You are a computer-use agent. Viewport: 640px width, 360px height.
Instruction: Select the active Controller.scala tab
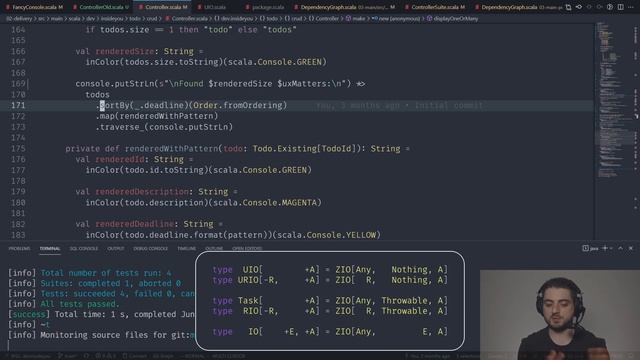tap(163, 7)
